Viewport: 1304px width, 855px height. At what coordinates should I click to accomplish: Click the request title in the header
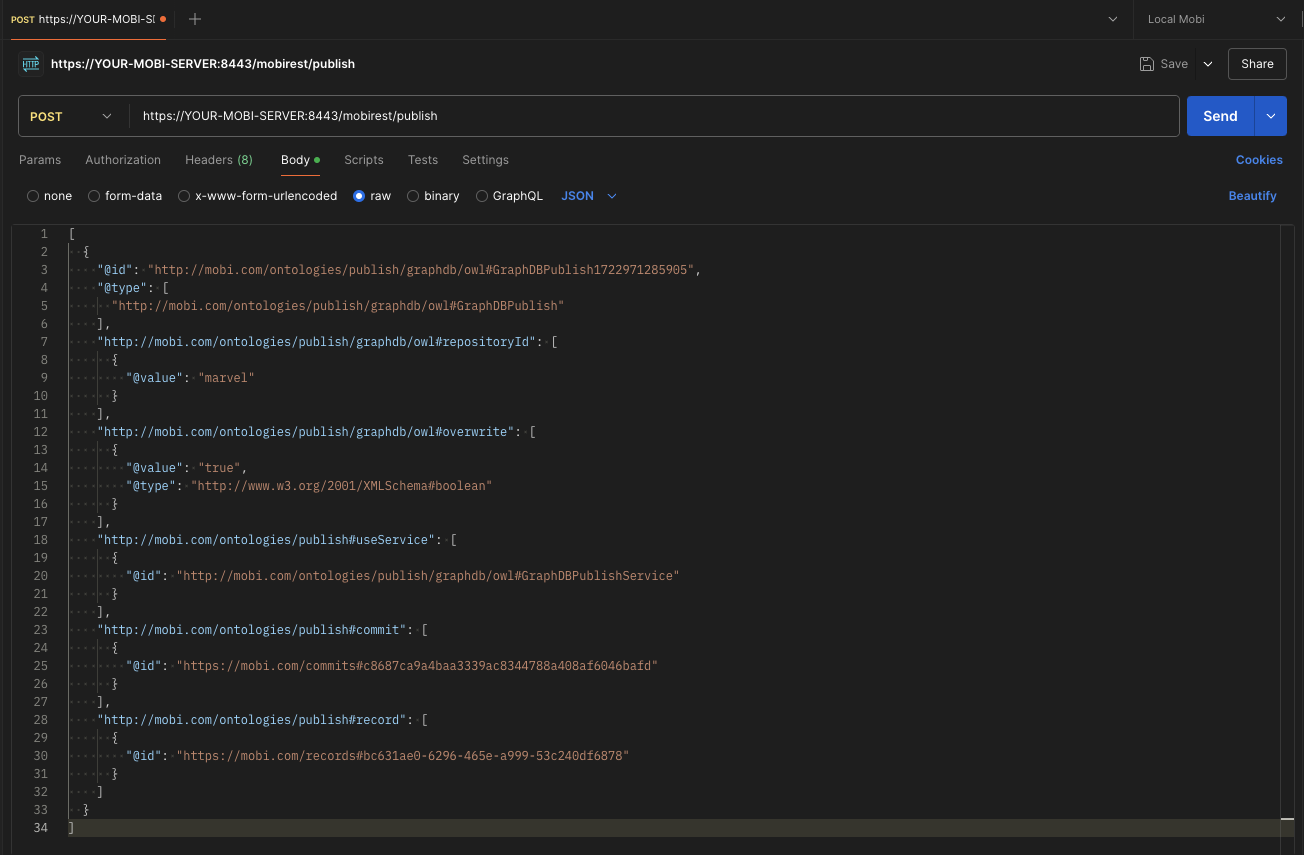point(203,64)
